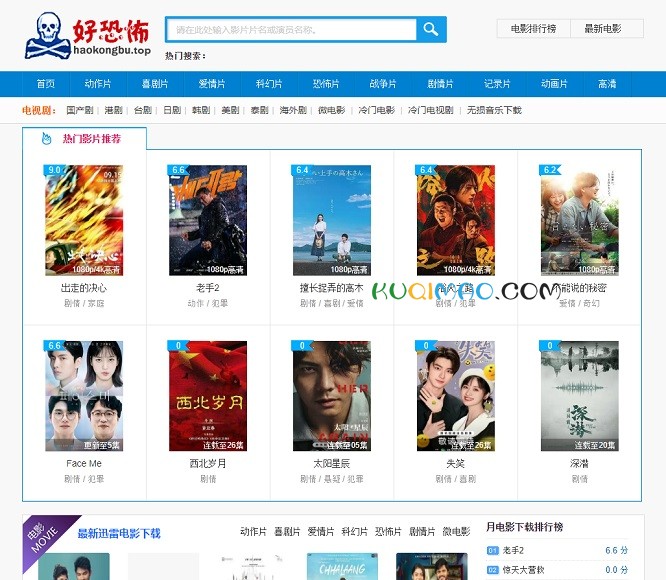This screenshot has height=580, width=666.
Task: Open the 西北岁月 poster
Action: [208, 396]
